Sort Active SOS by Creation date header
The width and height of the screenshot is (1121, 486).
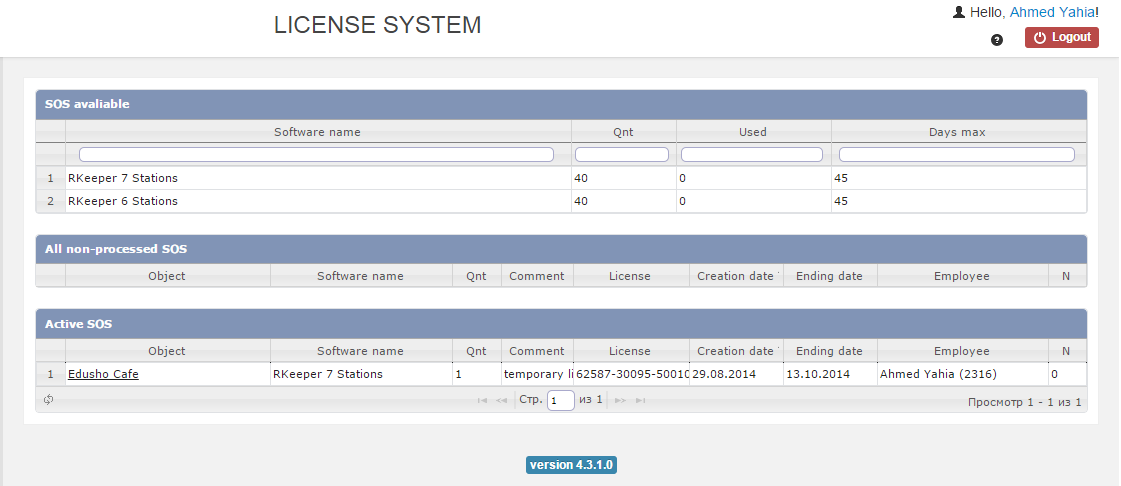[736, 351]
